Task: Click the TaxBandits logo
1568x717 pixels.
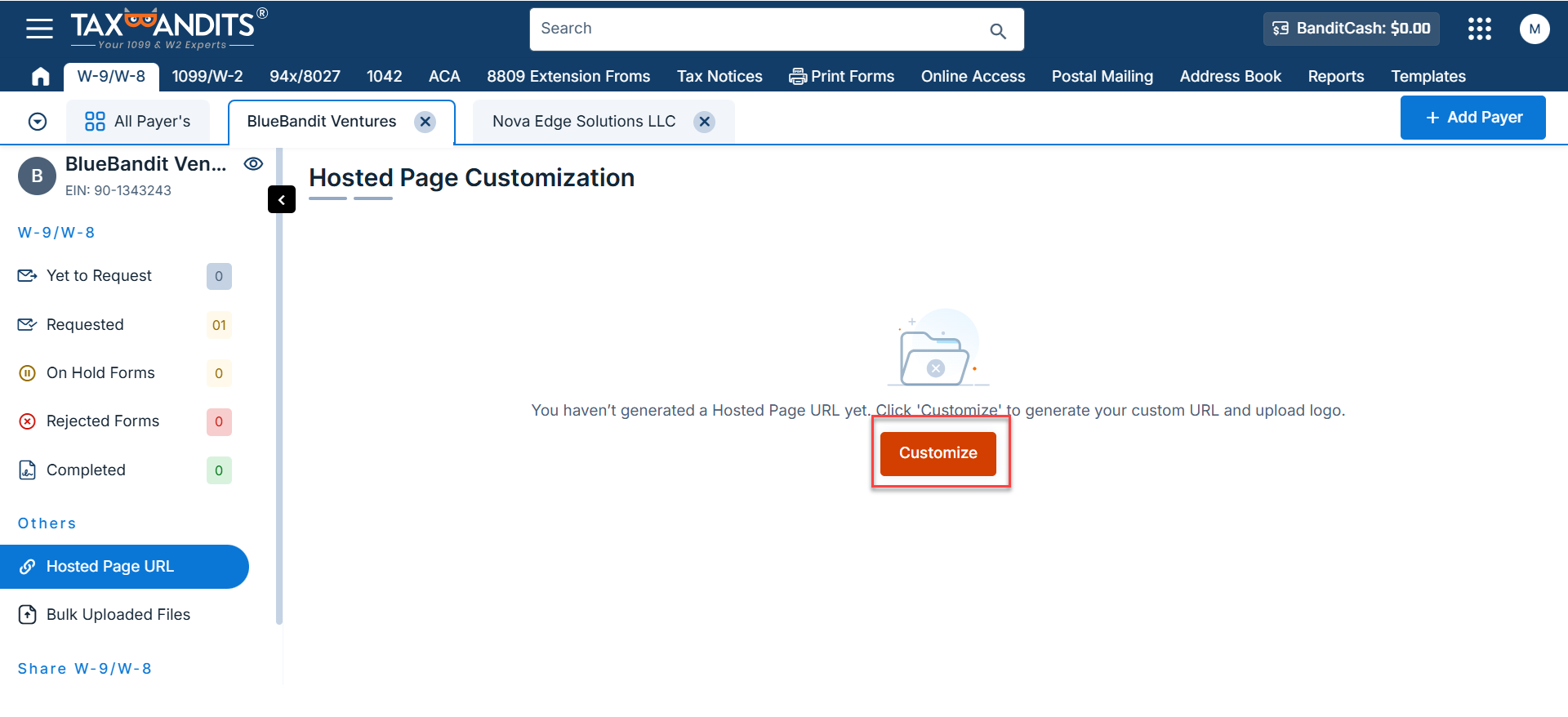Action: pos(168,29)
